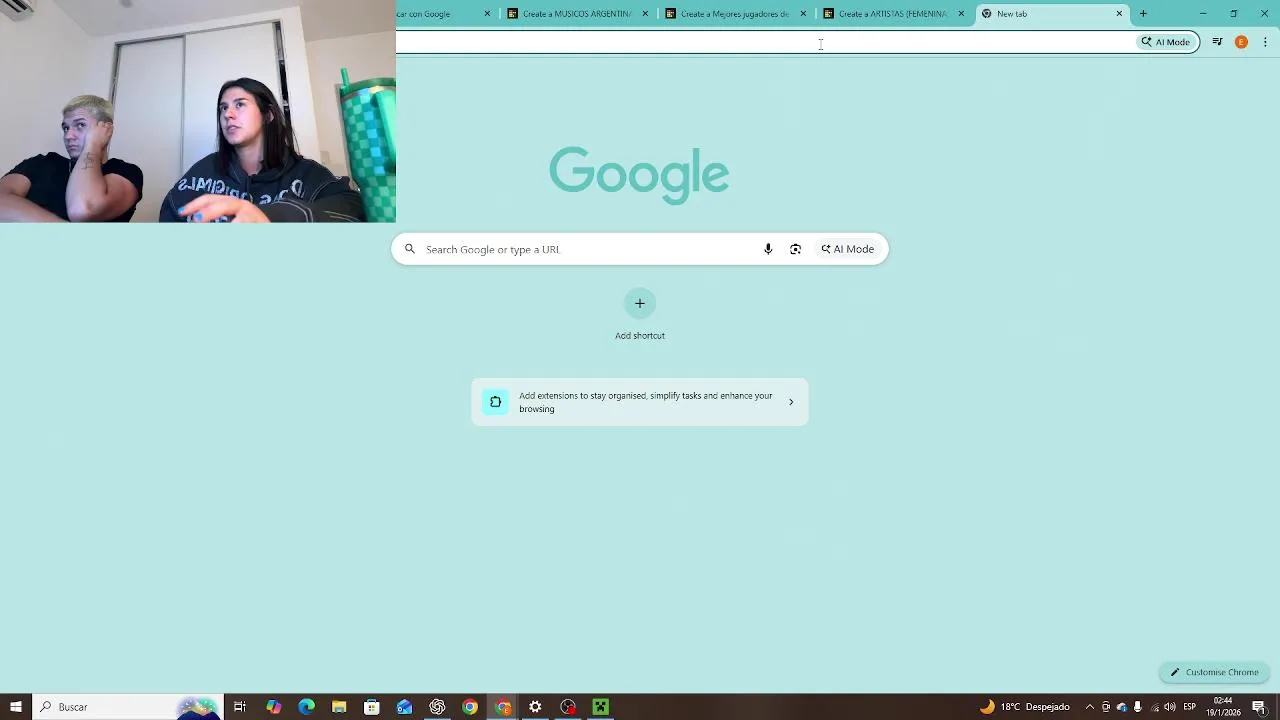The height and width of the screenshot is (720, 1280).
Task: Open the volume control in system tray
Action: [x=1169, y=707]
